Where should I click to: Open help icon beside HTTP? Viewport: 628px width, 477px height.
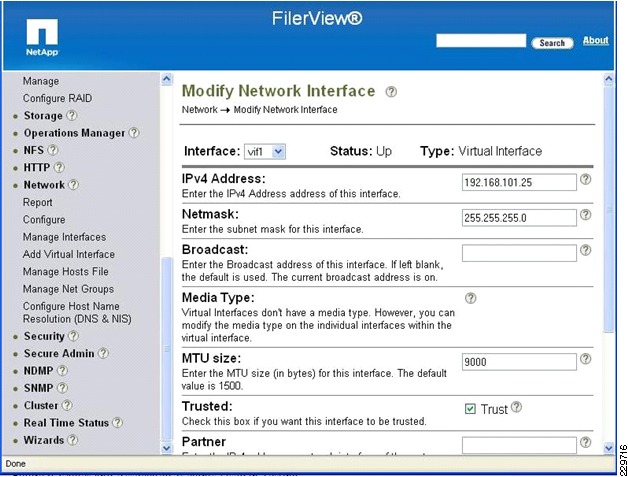coord(59,167)
